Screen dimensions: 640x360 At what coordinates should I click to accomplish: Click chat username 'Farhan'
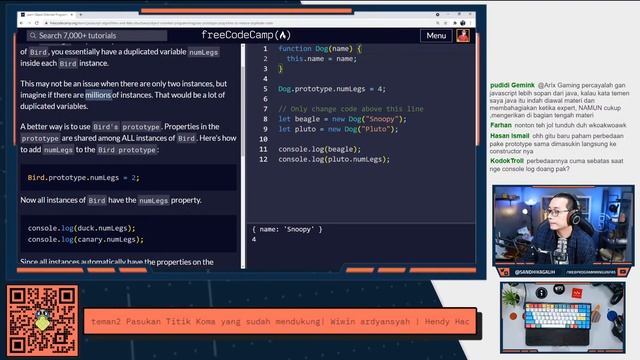pyautogui.click(x=501, y=125)
